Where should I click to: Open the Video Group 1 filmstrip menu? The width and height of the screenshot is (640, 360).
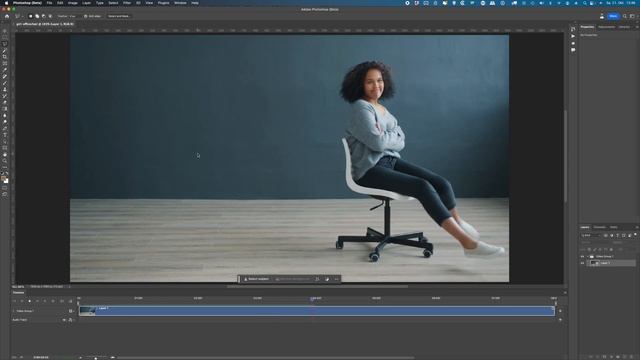(x=71, y=311)
